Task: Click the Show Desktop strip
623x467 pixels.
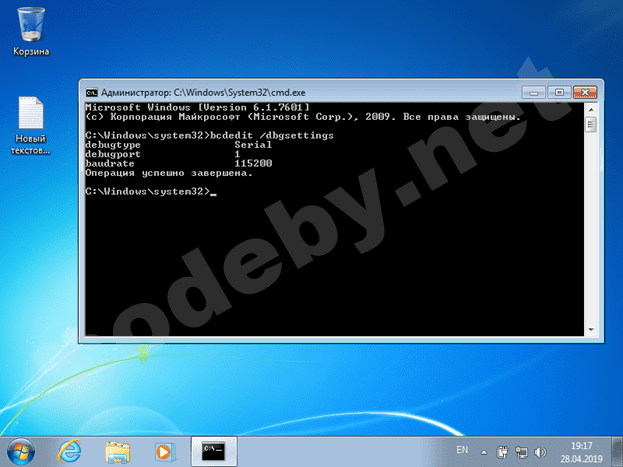Action: 617,451
